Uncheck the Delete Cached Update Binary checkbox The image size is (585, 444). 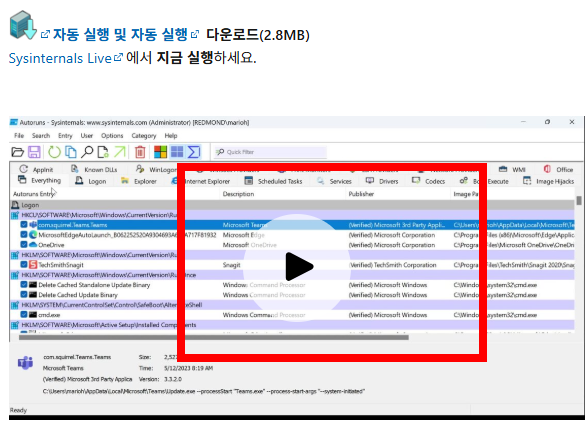[x=24, y=295]
